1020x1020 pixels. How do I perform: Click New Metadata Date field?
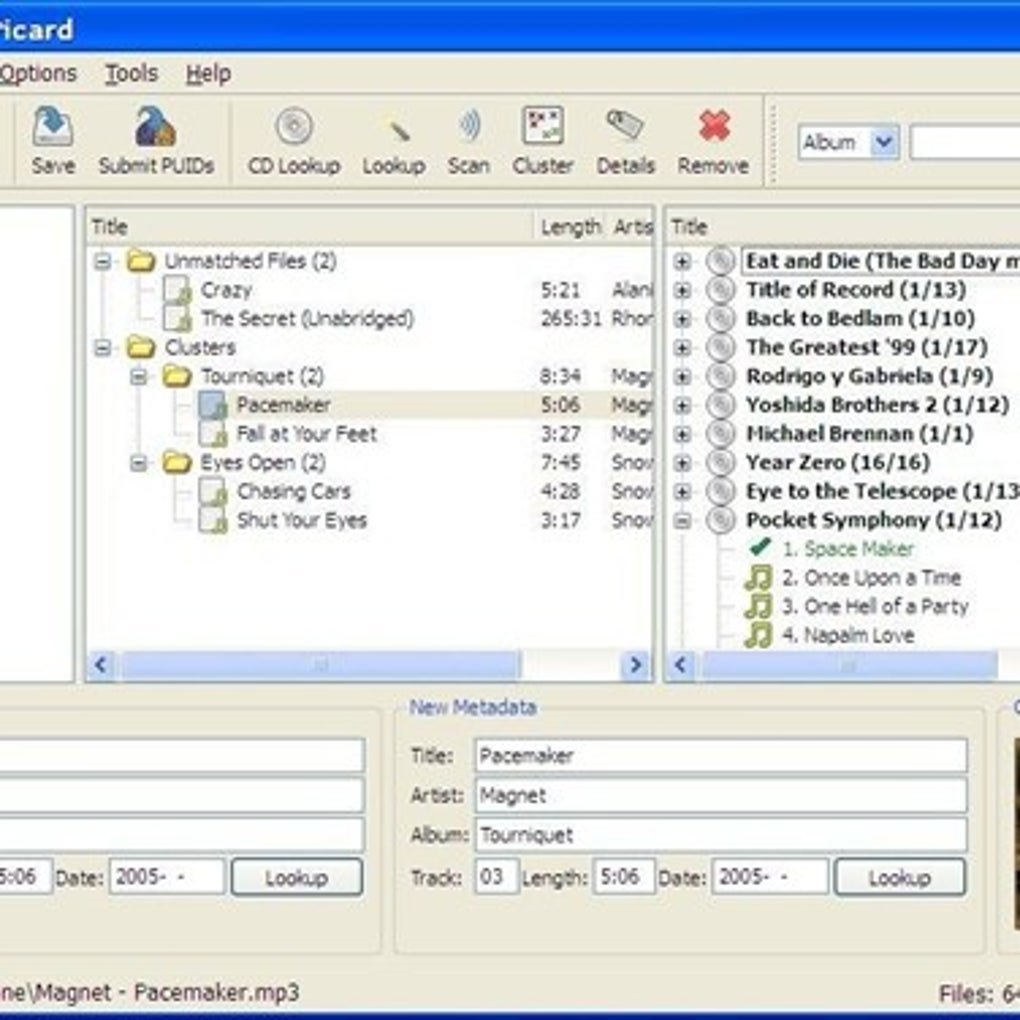click(x=770, y=877)
